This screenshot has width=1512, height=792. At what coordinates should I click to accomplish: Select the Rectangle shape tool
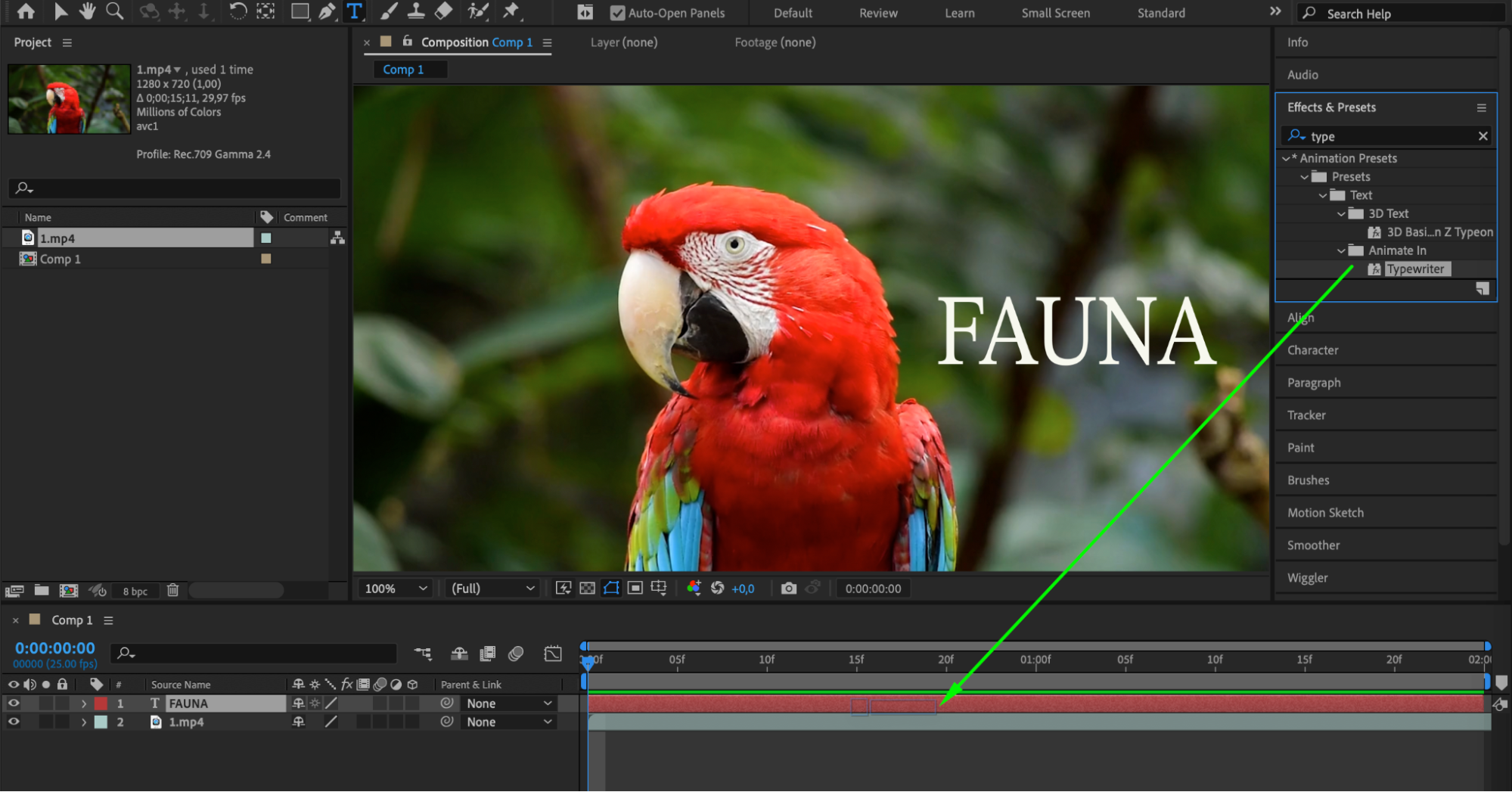(300, 11)
